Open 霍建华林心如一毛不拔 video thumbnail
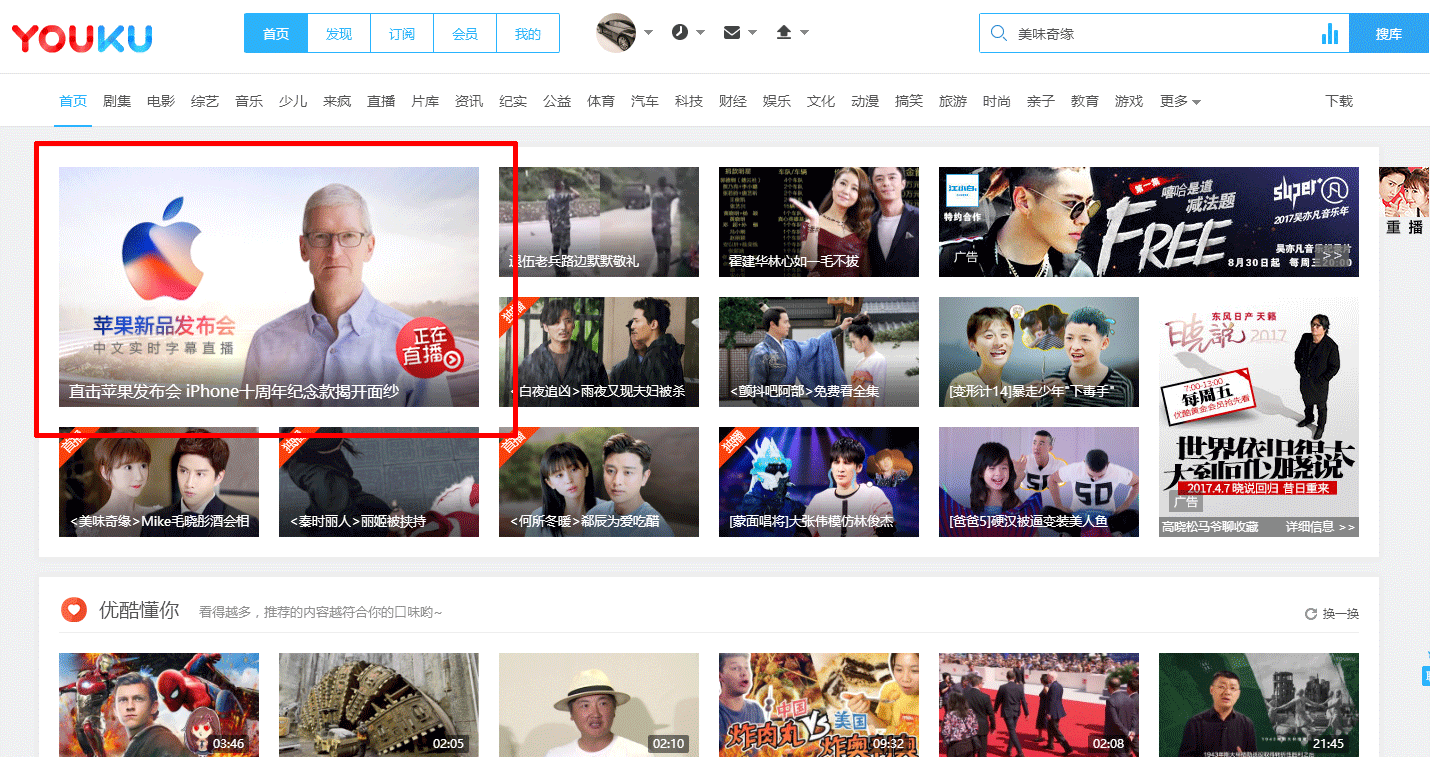Screen dimensions: 1430x757 coord(819,222)
